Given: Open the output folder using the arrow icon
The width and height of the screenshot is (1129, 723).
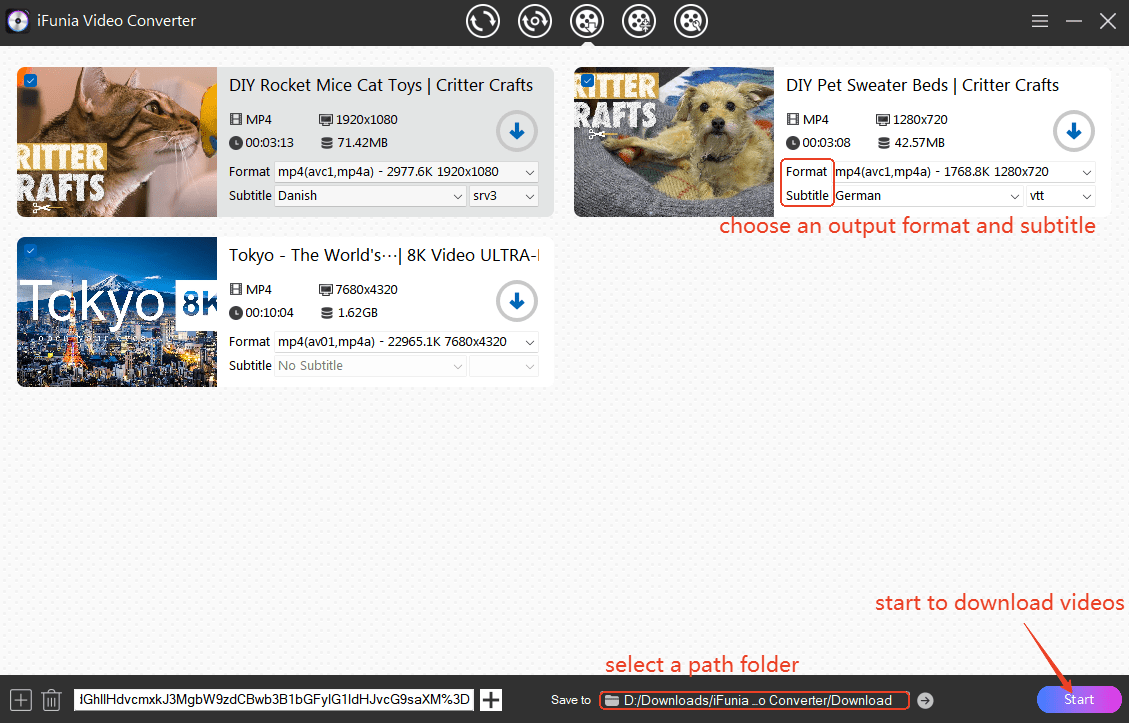Looking at the screenshot, I should 925,700.
